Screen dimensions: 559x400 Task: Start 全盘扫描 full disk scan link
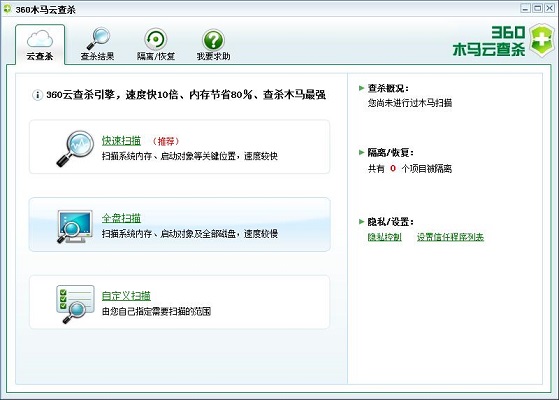tap(121, 218)
